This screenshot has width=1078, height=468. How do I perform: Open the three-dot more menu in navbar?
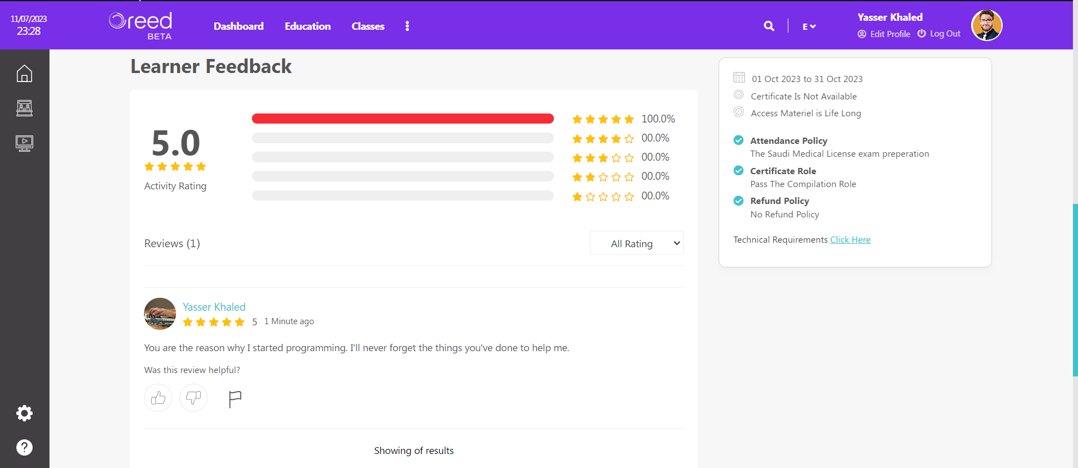407,26
